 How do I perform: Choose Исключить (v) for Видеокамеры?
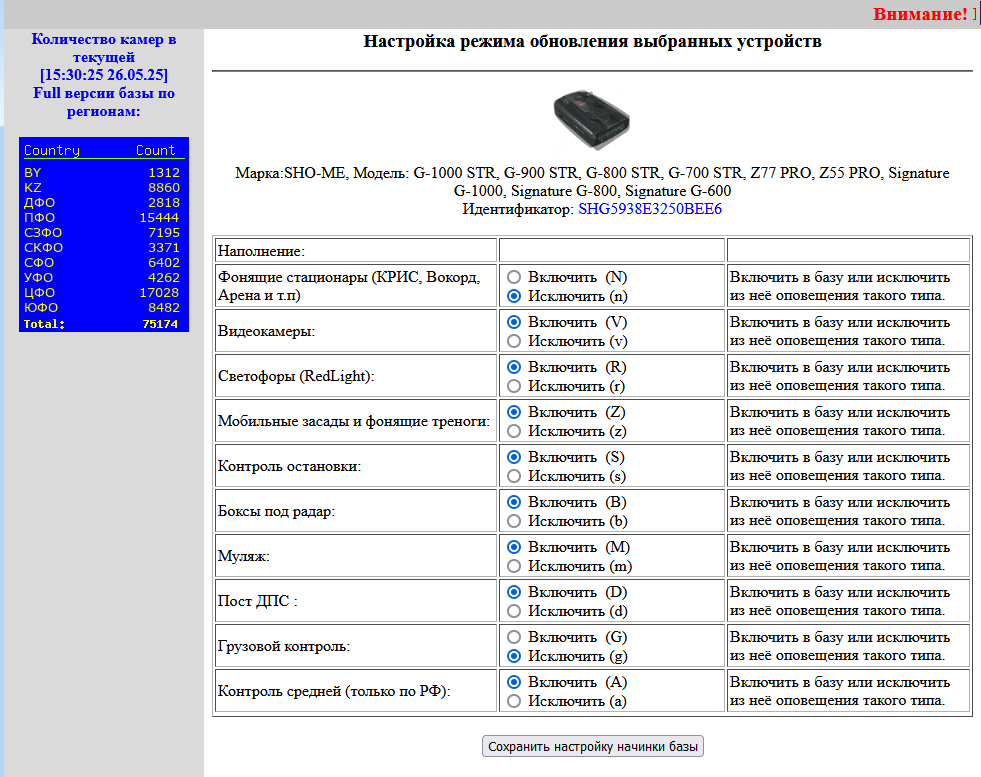coord(514,341)
